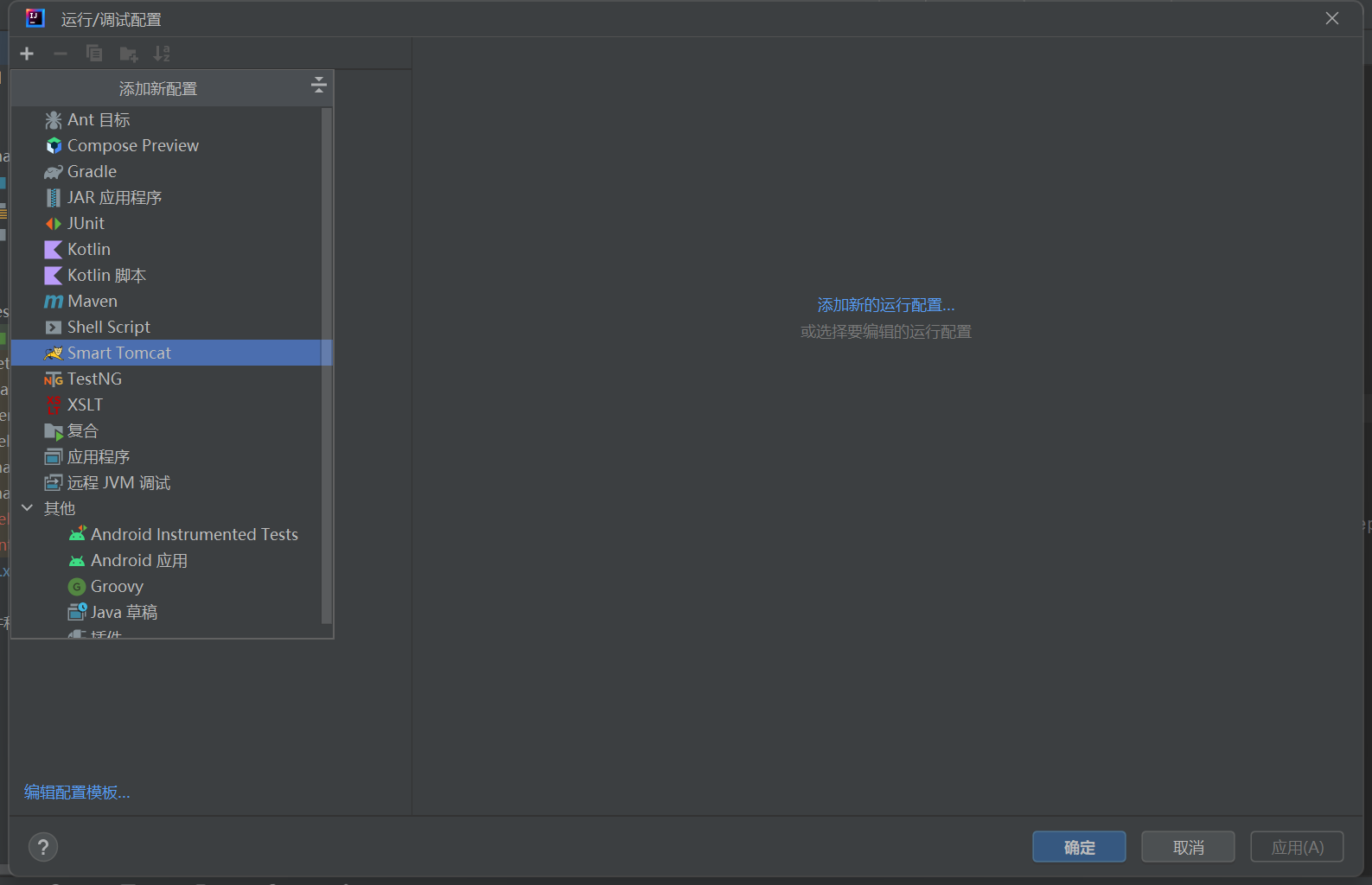
Task: Select the Java 草稿 entry text
Action: click(124, 613)
